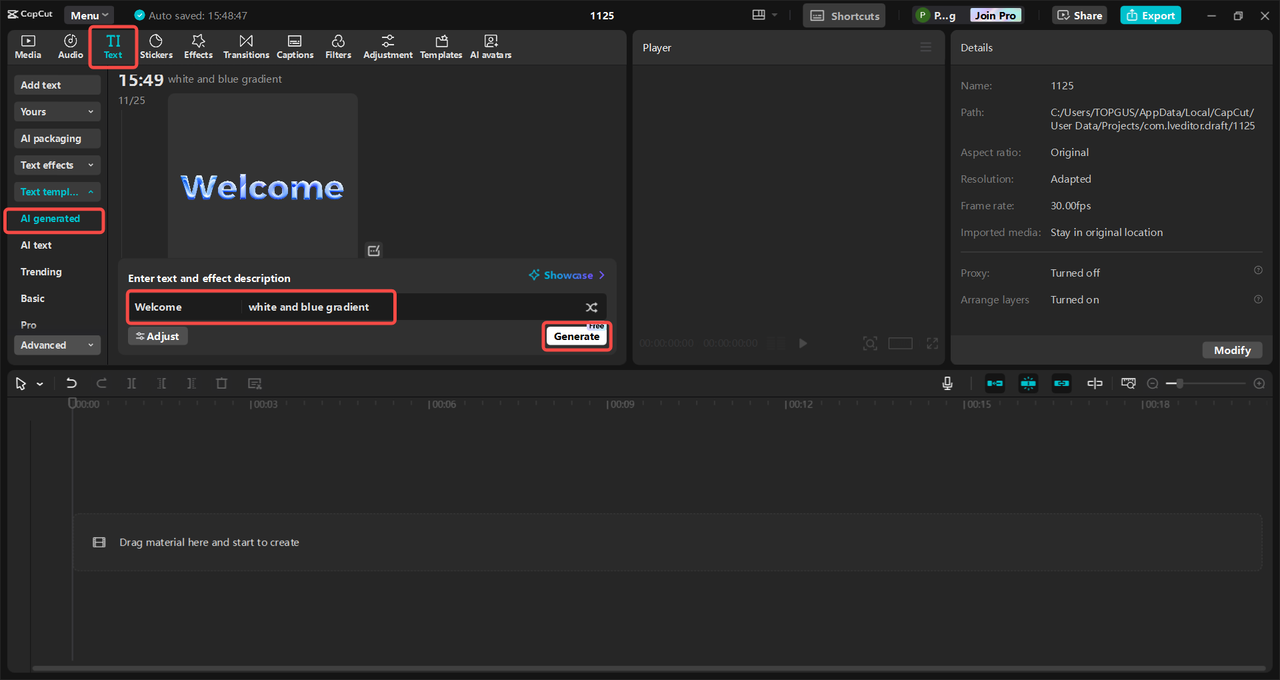Click the Join Pro button
The image size is (1280, 680).
[x=996, y=15]
